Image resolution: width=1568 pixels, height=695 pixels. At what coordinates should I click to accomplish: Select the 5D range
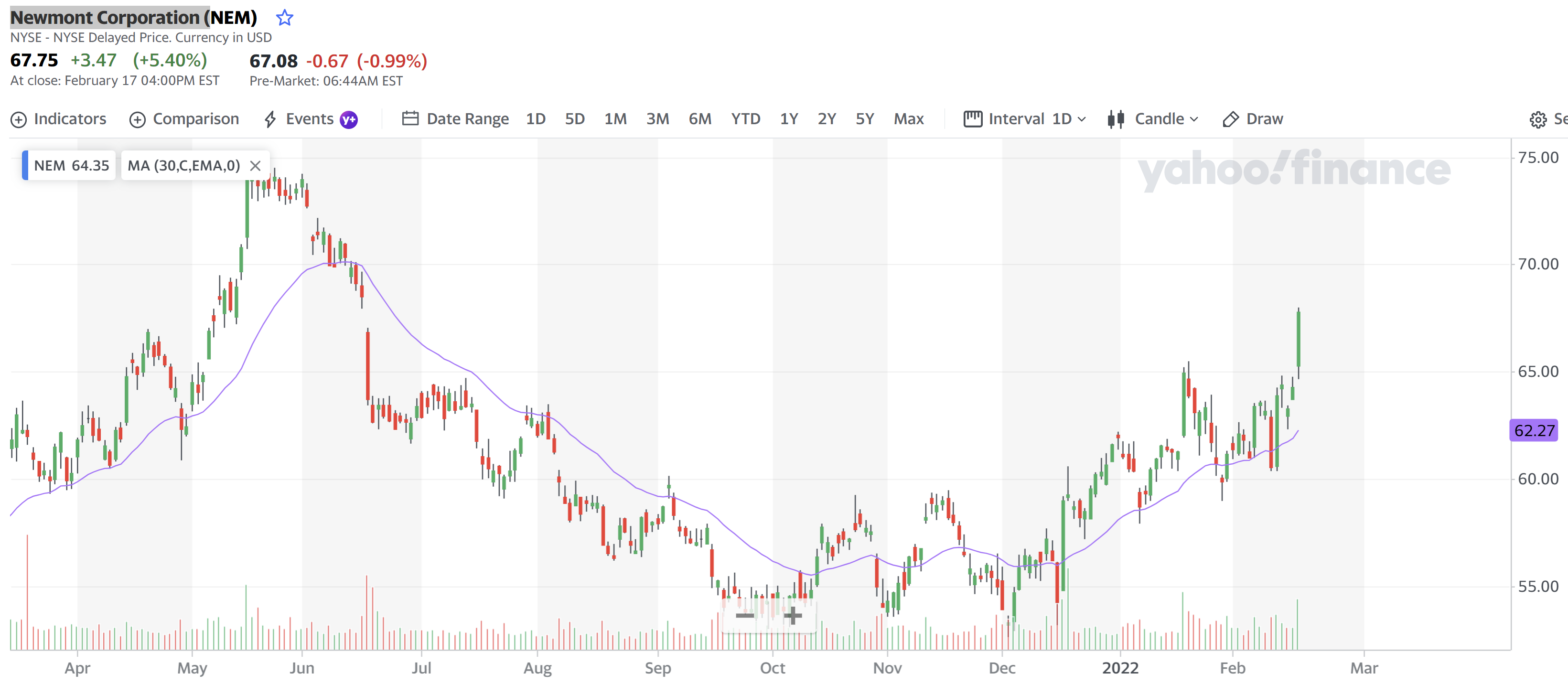coord(575,118)
